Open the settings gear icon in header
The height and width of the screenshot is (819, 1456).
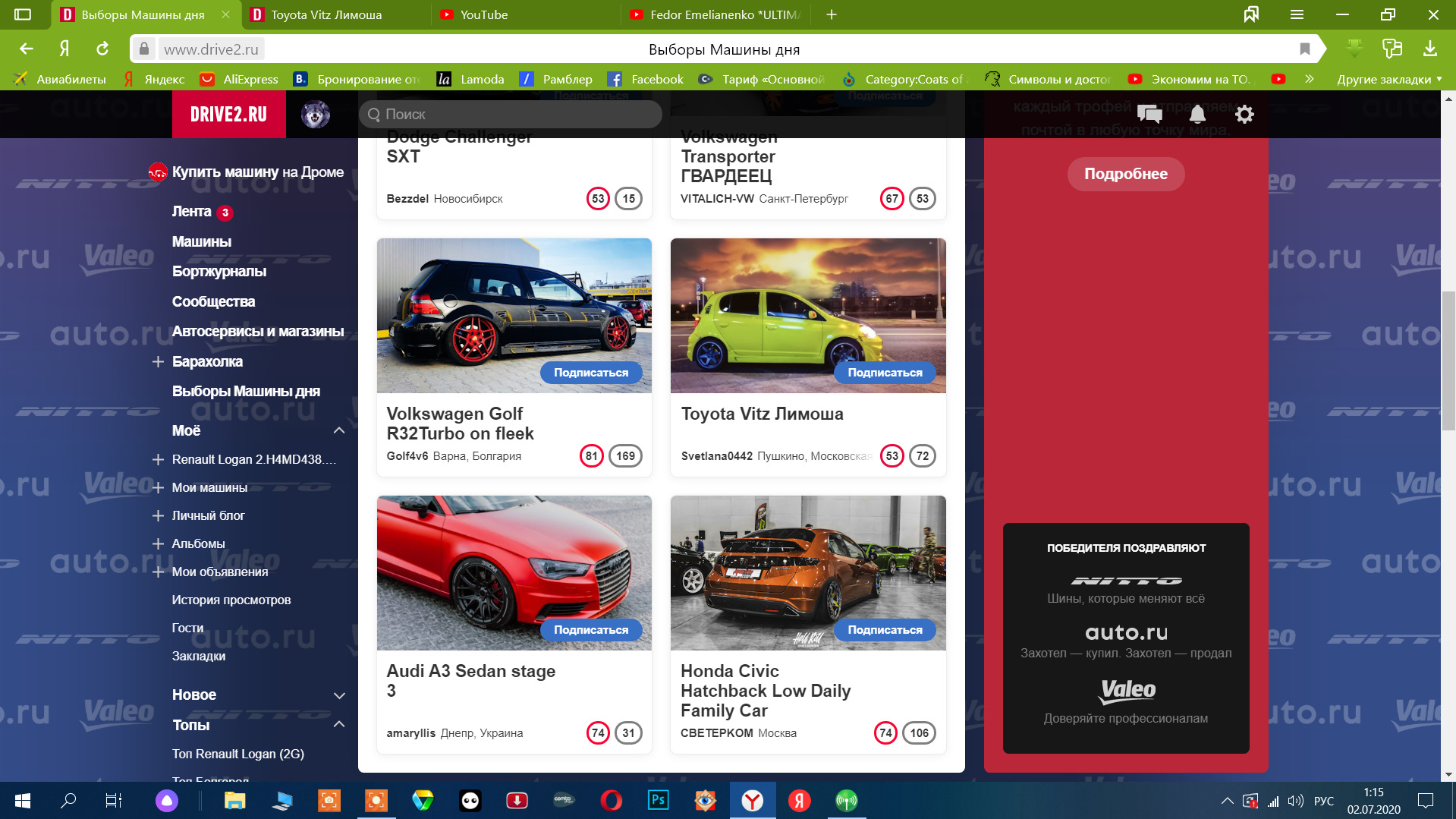pos(1244,115)
